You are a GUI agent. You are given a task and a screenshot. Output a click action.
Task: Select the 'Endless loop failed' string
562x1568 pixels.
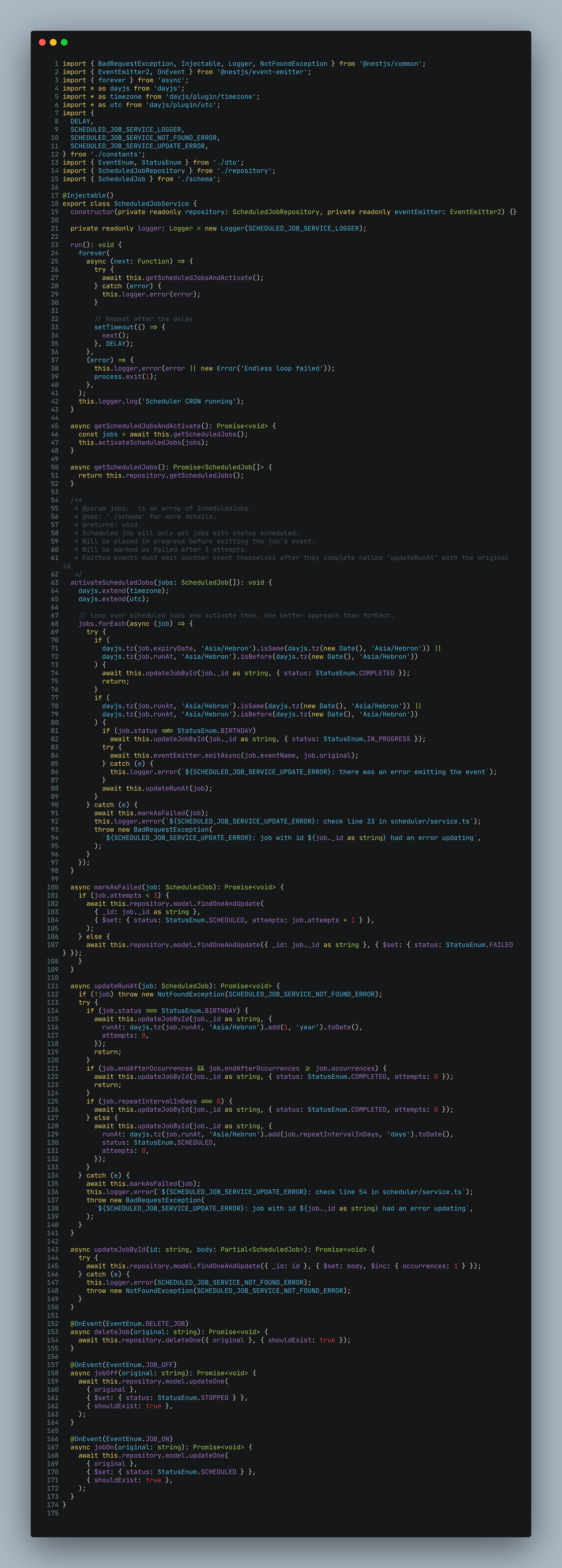(282, 368)
